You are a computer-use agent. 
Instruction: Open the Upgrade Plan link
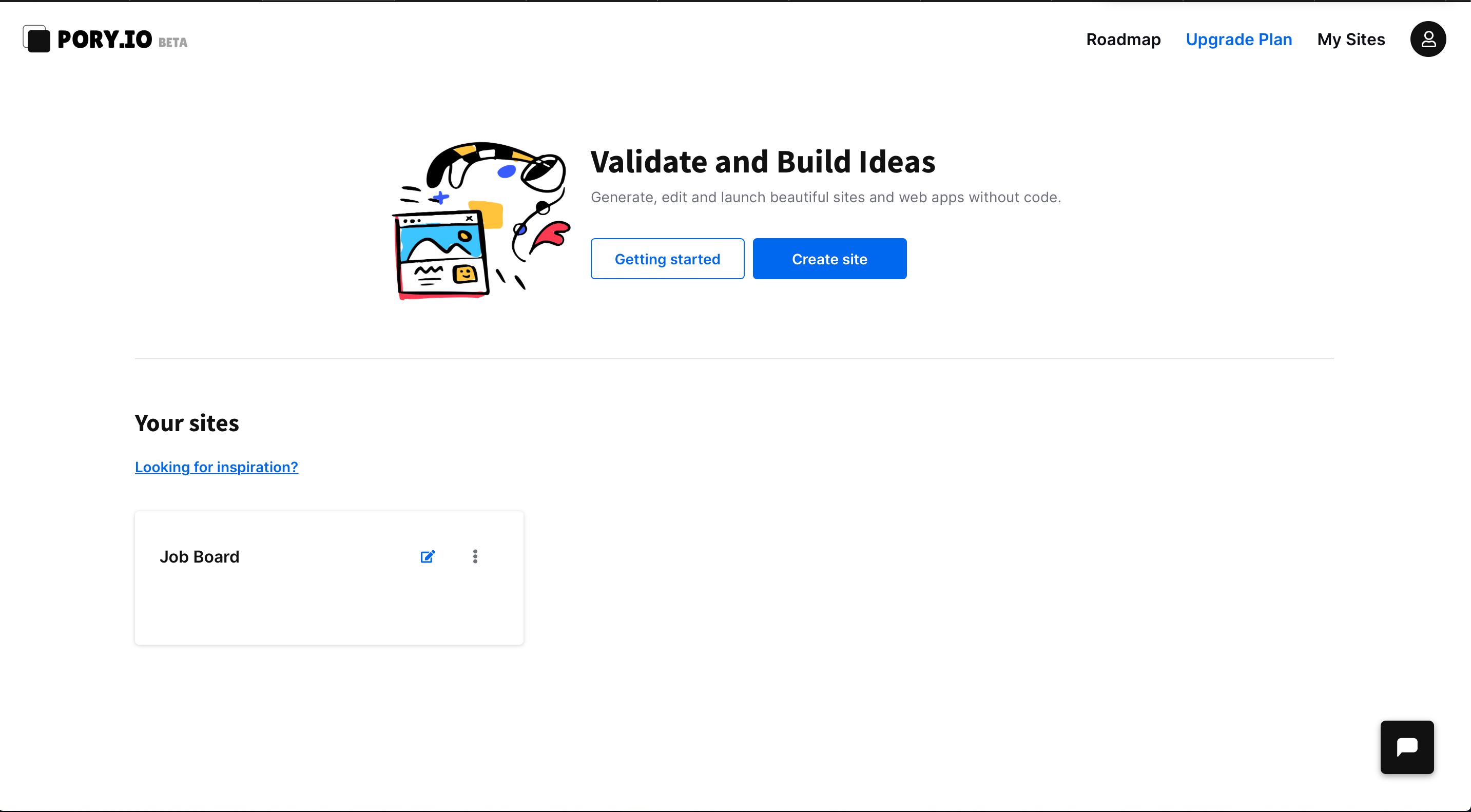[x=1238, y=40]
